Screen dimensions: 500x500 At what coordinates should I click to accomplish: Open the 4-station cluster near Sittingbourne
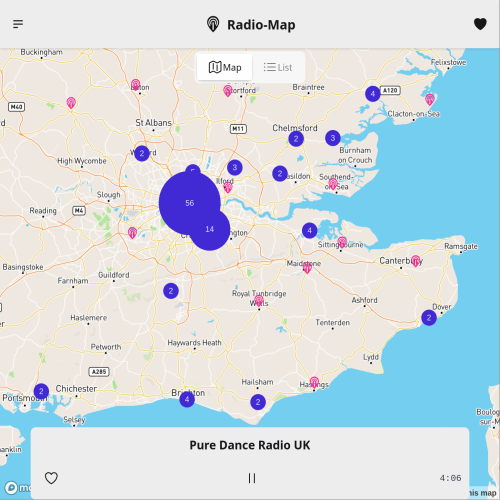310,230
